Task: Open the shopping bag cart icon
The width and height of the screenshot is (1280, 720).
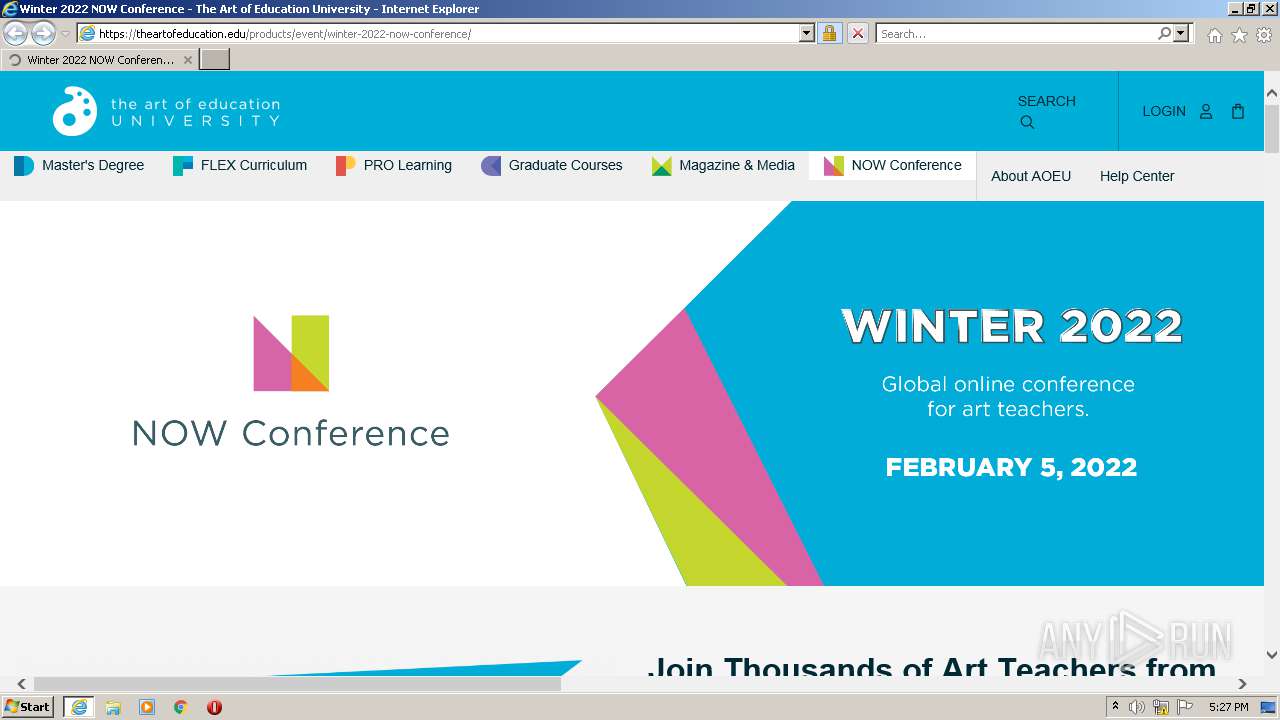Action: pyautogui.click(x=1238, y=111)
